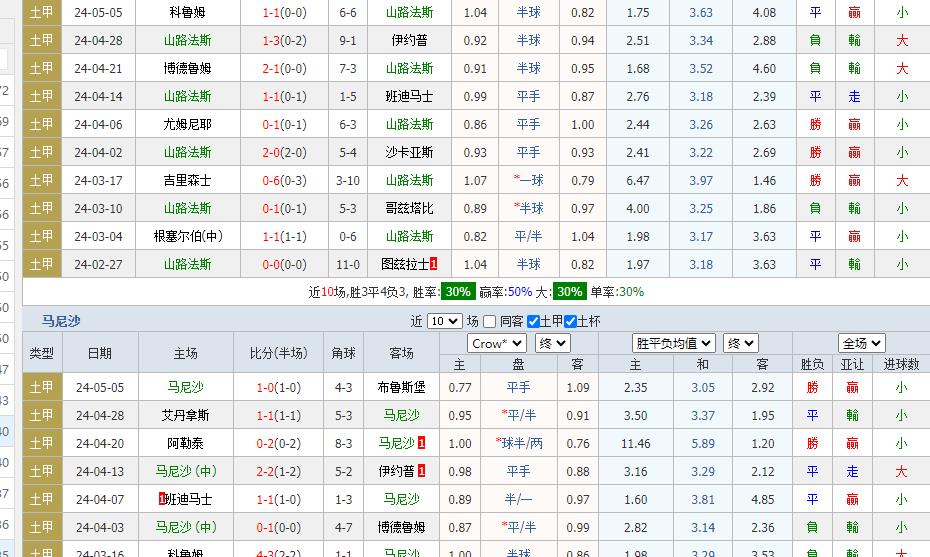This screenshot has width=930, height=557.
Task: Click the green 30% win rate badge
Action: coord(458,292)
